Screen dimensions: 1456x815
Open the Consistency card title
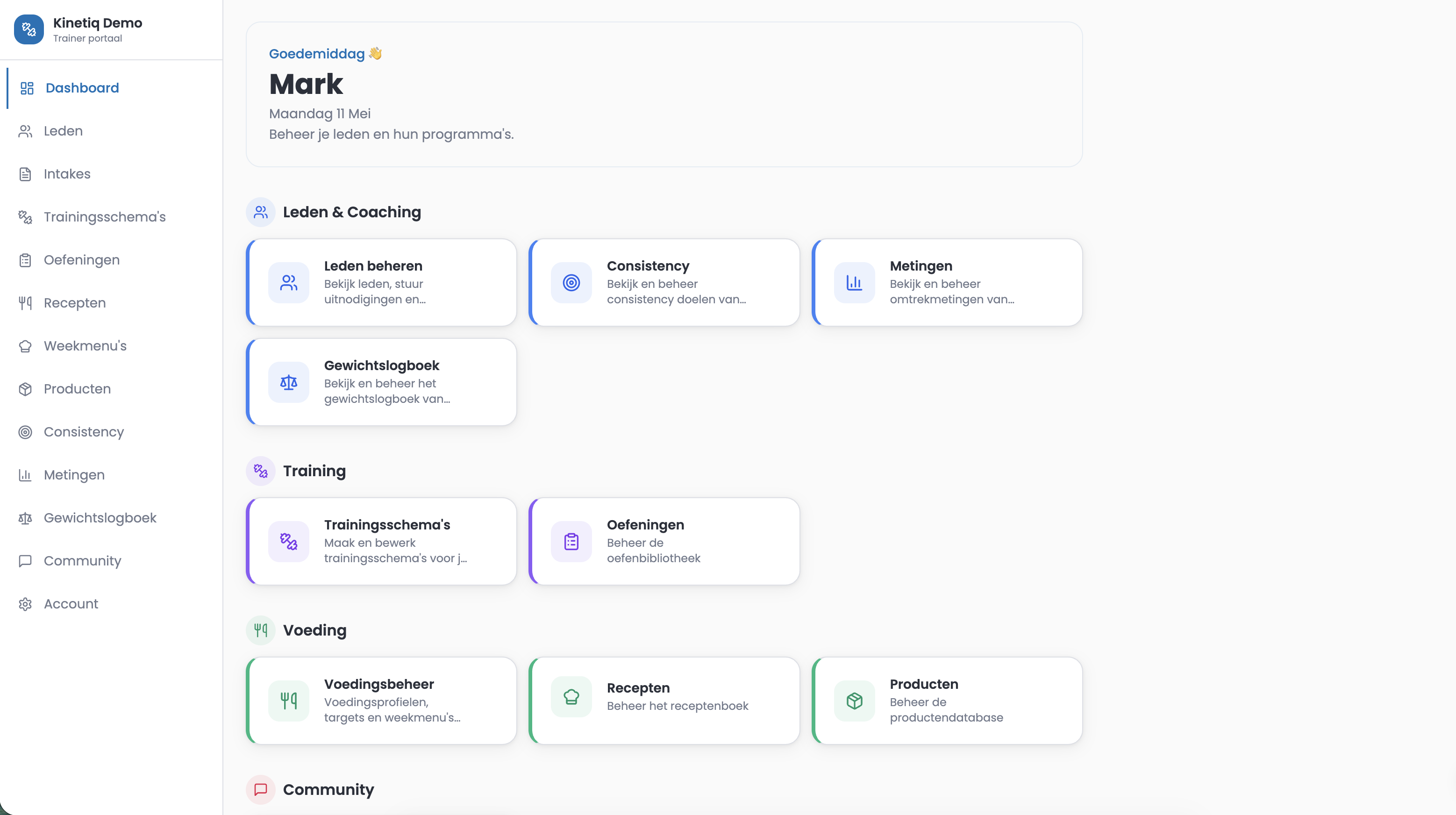point(648,265)
